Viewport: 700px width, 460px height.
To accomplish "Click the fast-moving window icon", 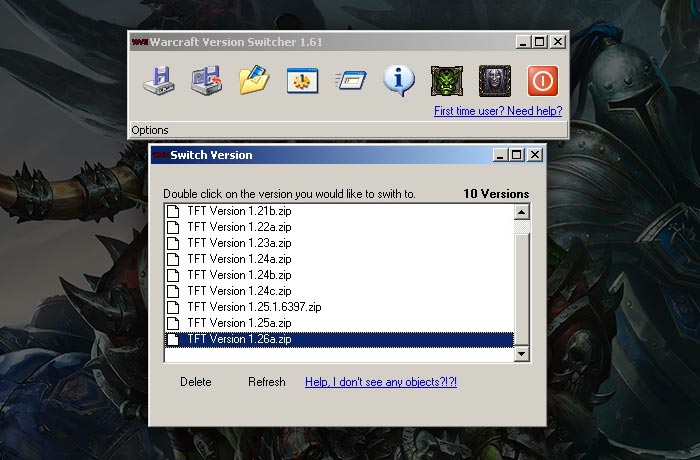I will tap(350, 80).
